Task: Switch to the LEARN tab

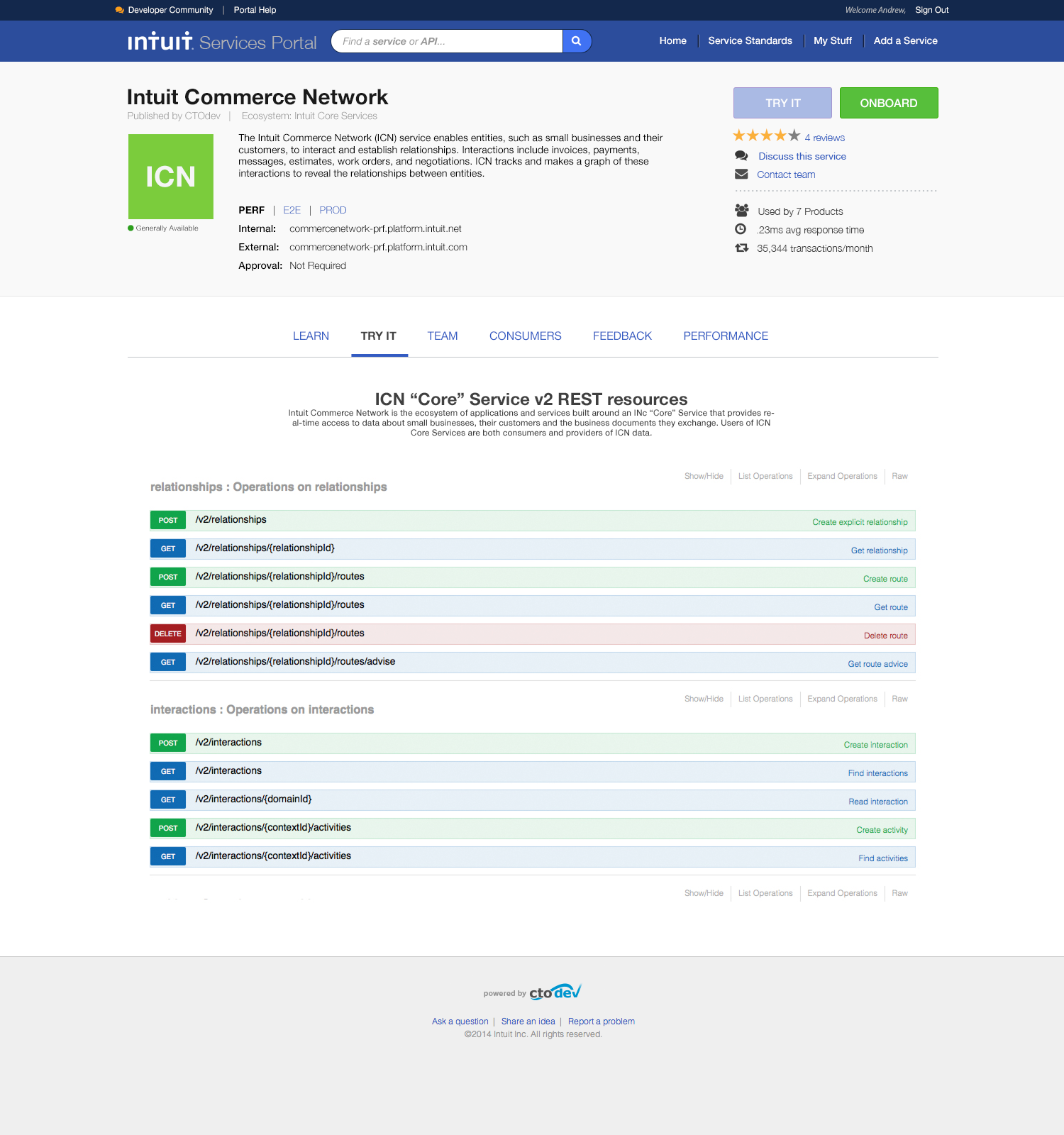Action: coord(311,336)
